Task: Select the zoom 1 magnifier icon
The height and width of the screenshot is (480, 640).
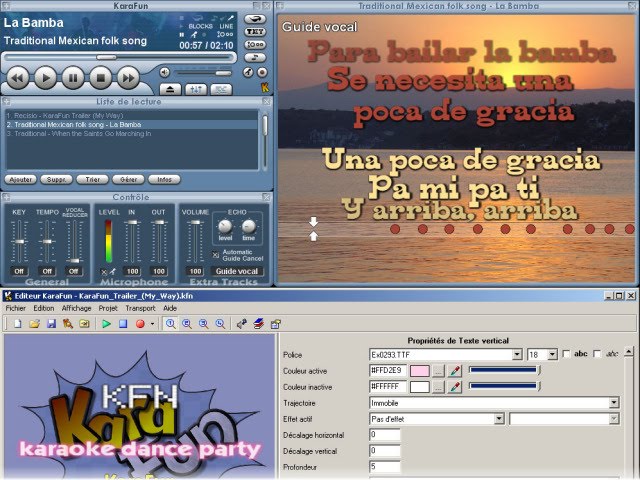Action: tap(170, 324)
